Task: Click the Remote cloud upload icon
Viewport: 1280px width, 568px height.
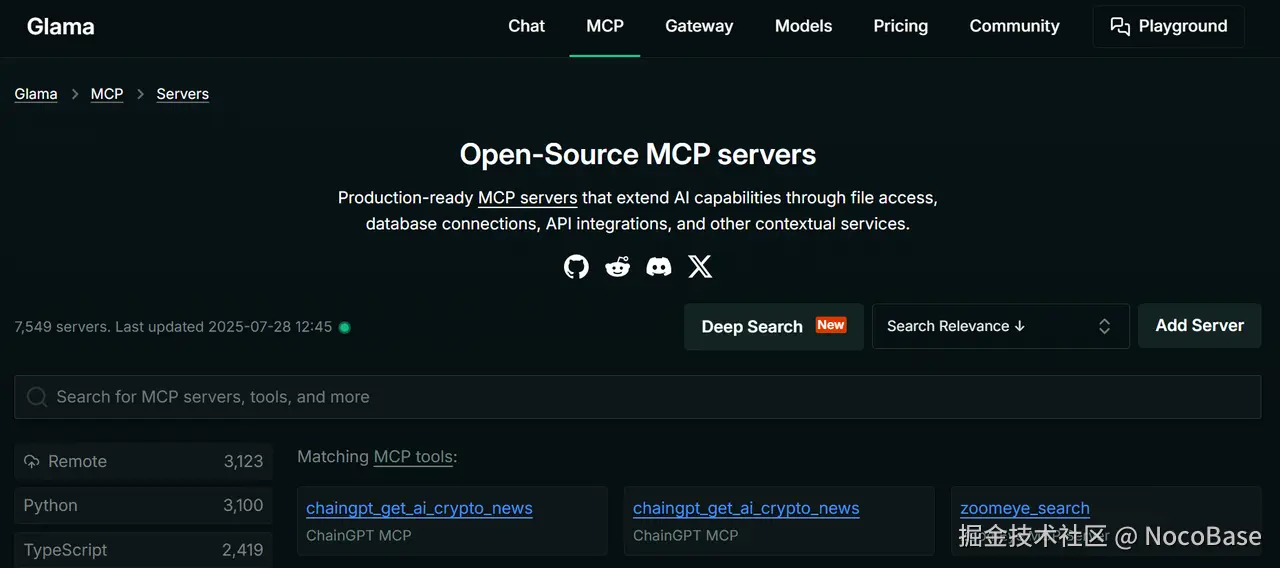Action: pos(32,461)
